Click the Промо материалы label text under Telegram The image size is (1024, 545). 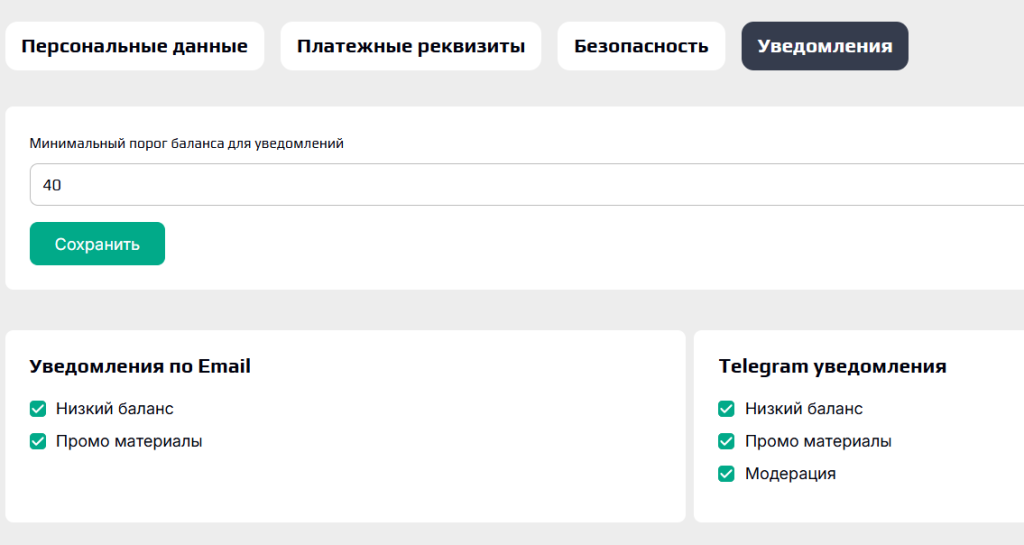pos(818,441)
